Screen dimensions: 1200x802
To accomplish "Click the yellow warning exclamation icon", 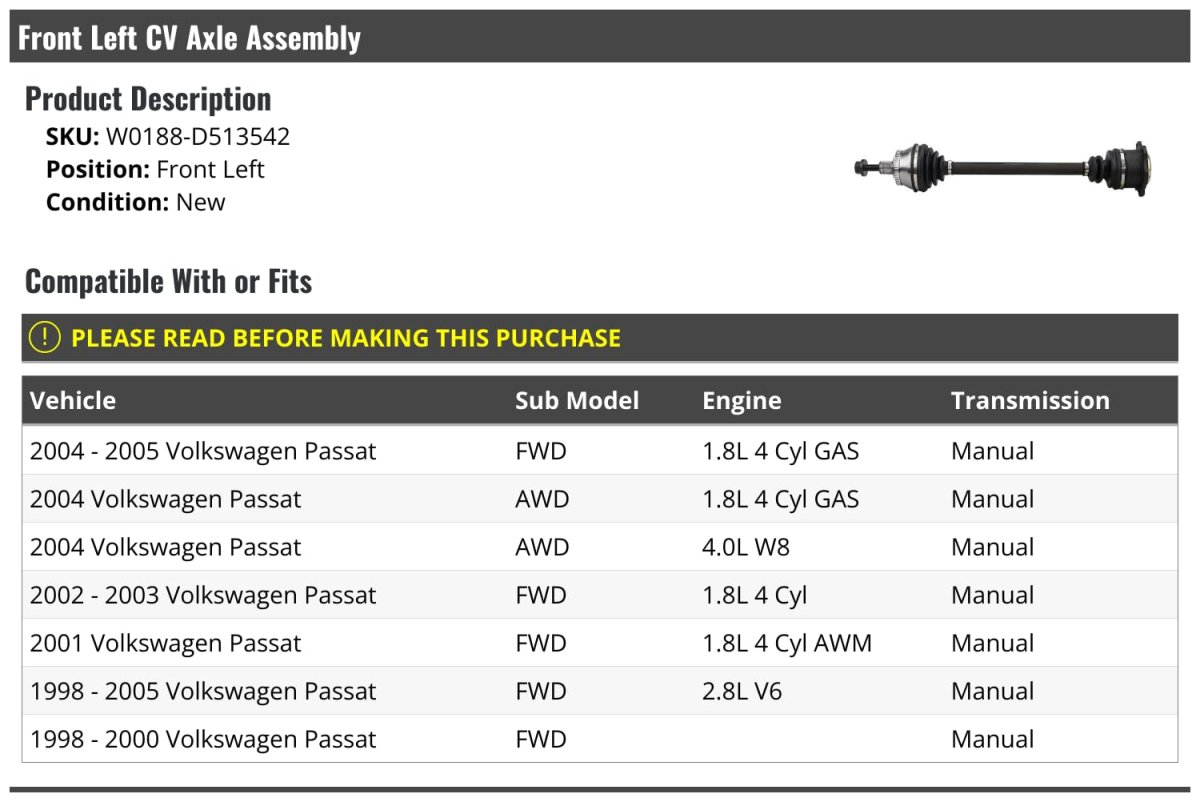I will click(45, 338).
